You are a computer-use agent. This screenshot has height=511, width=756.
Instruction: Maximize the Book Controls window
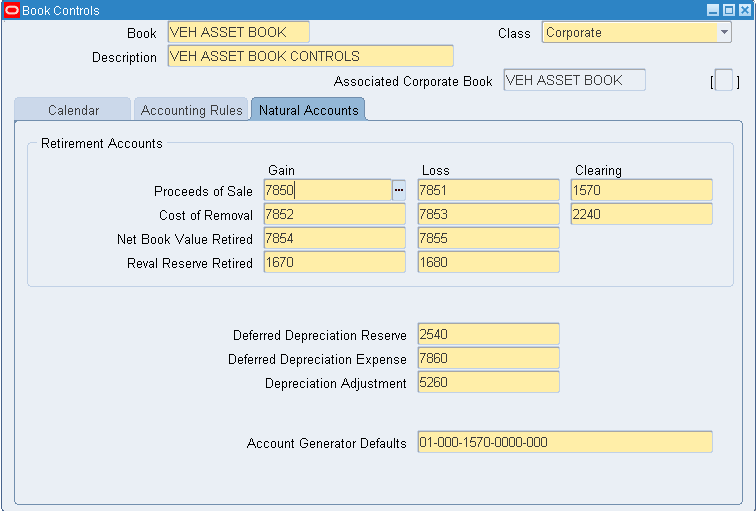[728, 10]
